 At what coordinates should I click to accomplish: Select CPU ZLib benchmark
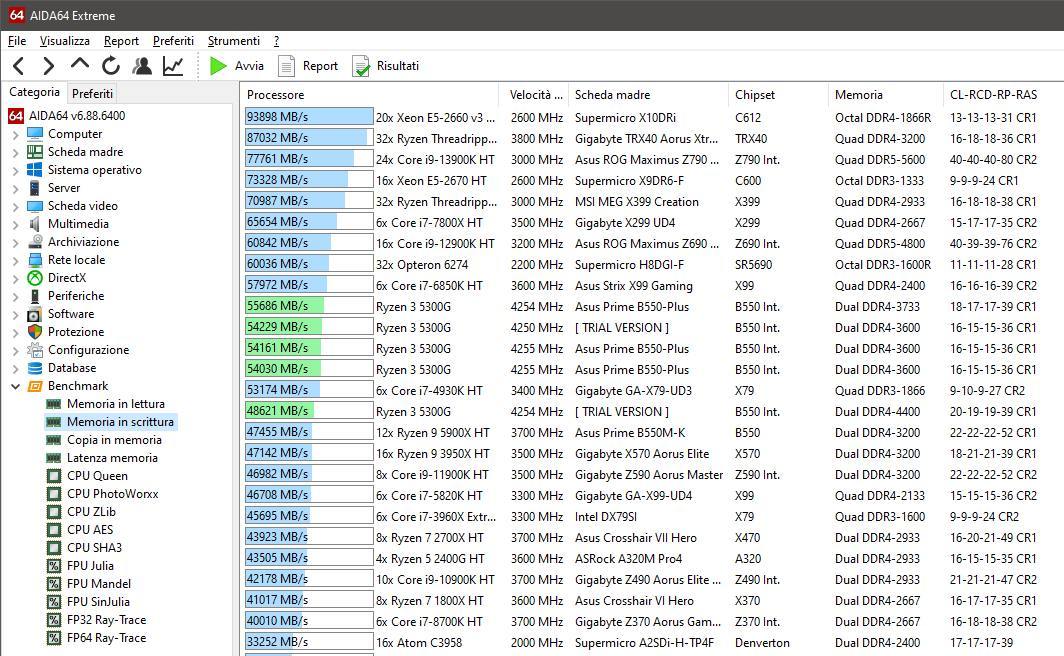coord(91,512)
